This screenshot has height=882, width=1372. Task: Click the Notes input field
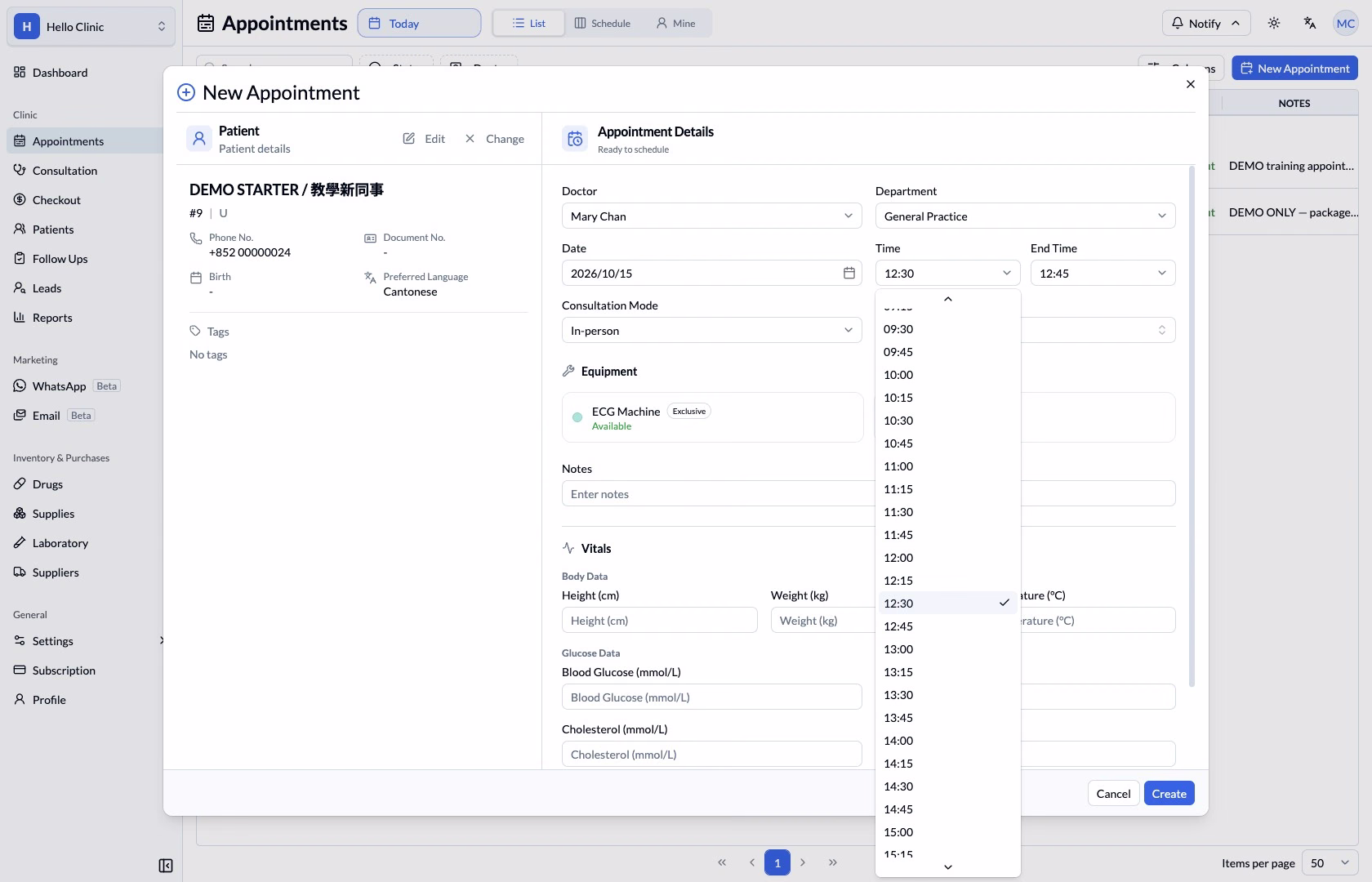pyautogui.click(x=717, y=493)
